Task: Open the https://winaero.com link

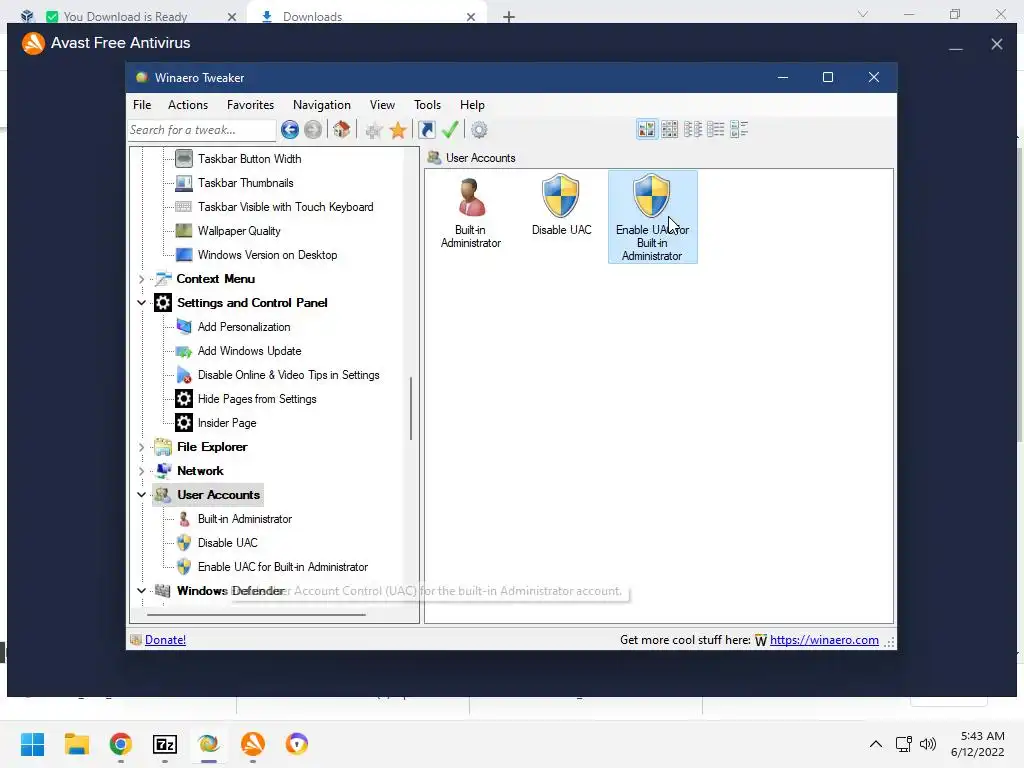Action: [x=824, y=640]
